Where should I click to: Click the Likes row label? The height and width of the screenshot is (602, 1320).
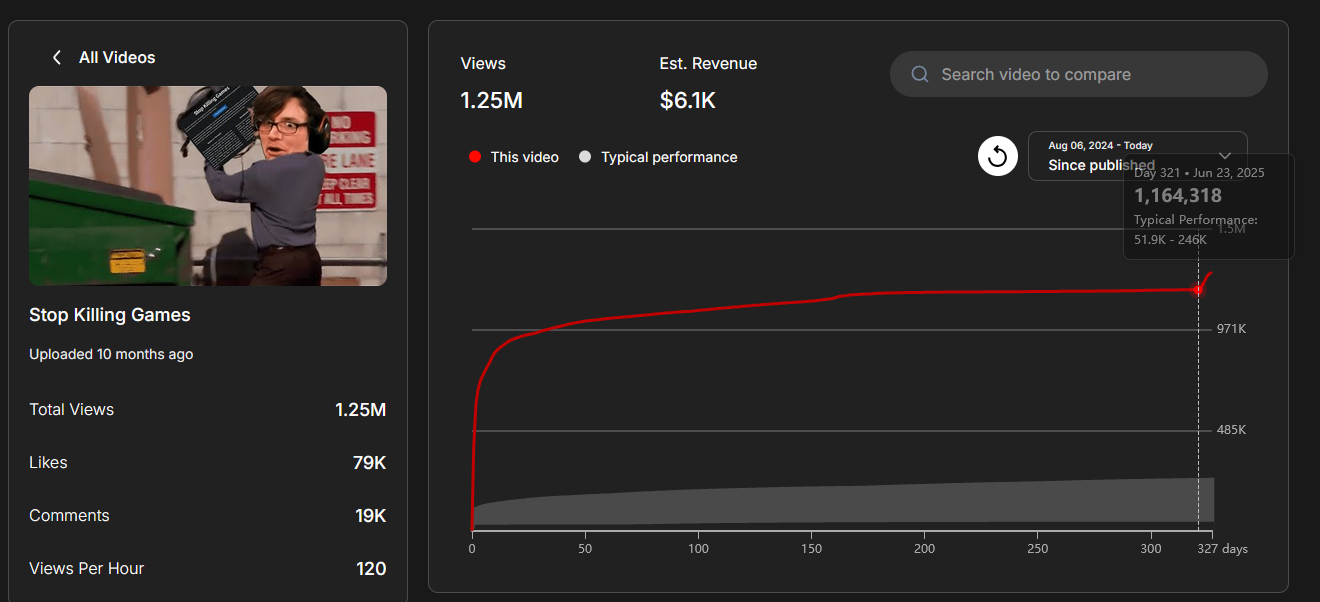(x=48, y=463)
